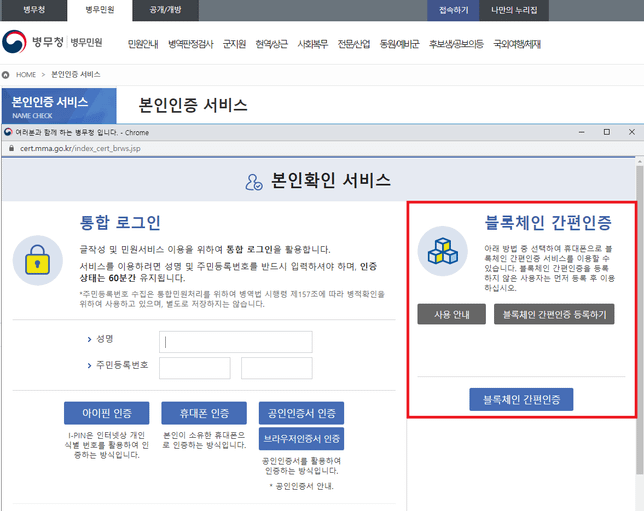
Task: Click the 병무청 병무민원 site title
Action: [67, 42]
